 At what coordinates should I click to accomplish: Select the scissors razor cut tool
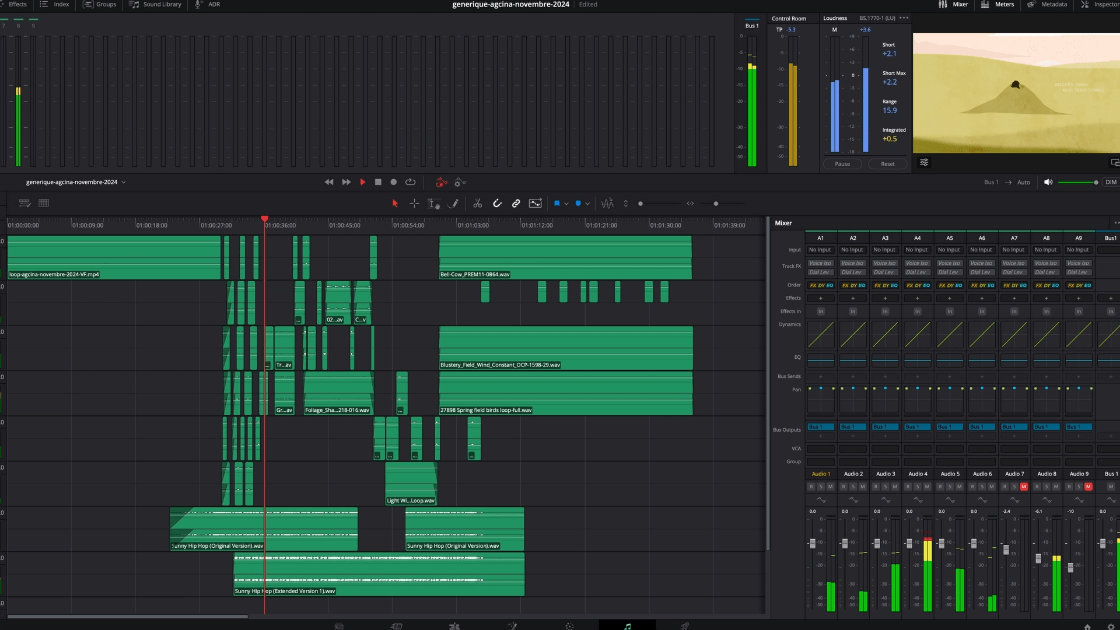pyautogui.click(x=477, y=204)
